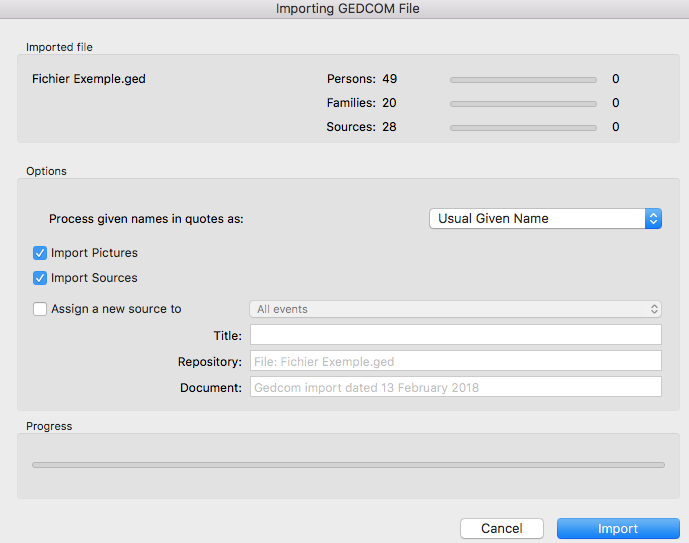Image resolution: width=689 pixels, height=543 pixels.
Task: Uncheck the Import Pictures checkbox
Action: 40,253
